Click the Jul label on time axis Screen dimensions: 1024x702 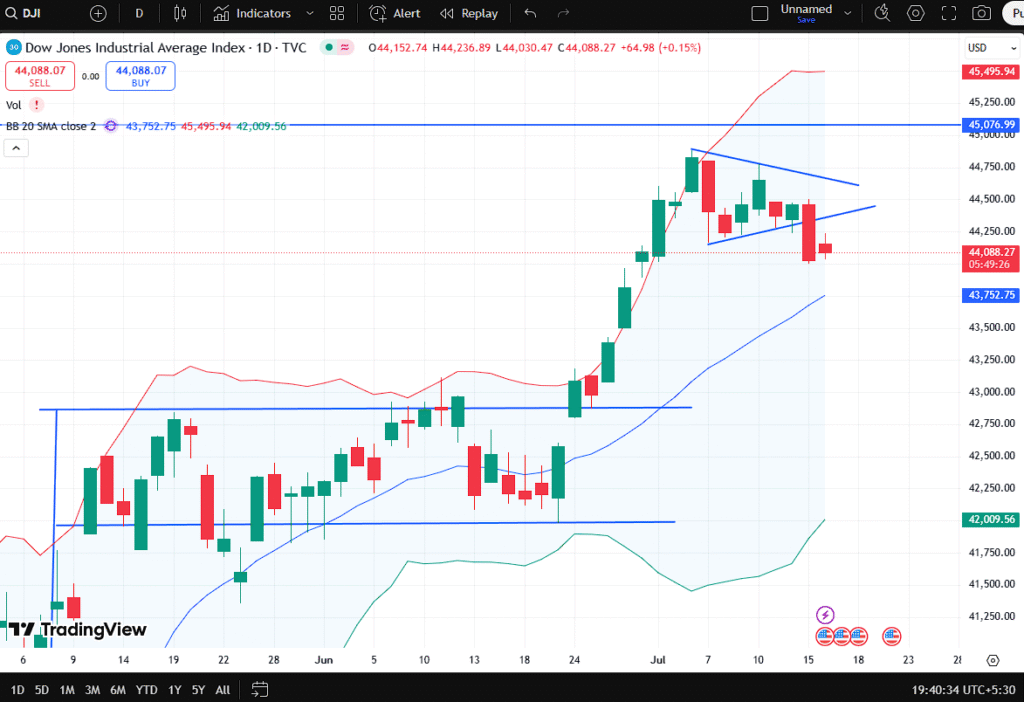coord(658,660)
